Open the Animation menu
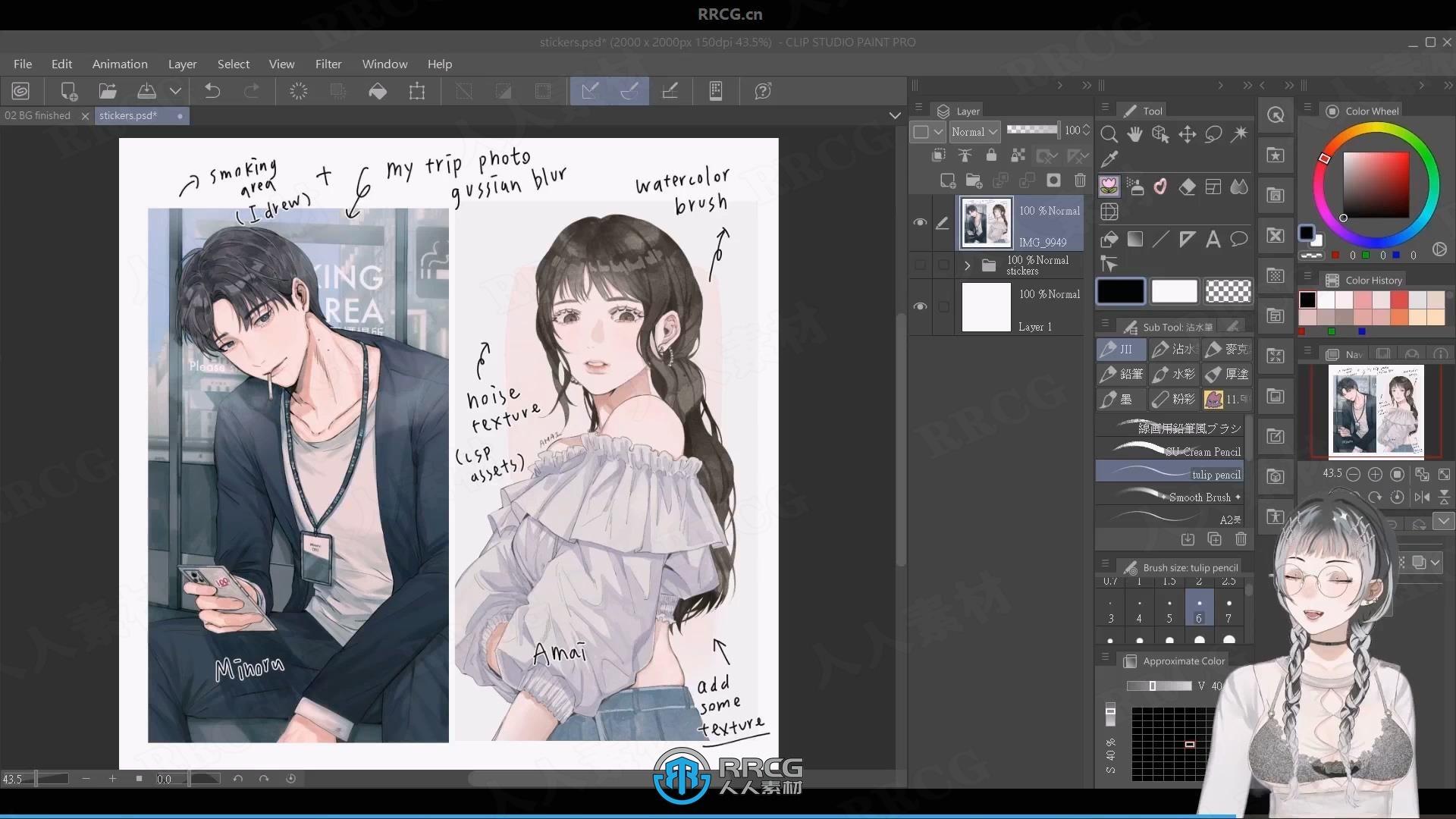Image resolution: width=1456 pixels, height=819 pixels. coord(120,64)
